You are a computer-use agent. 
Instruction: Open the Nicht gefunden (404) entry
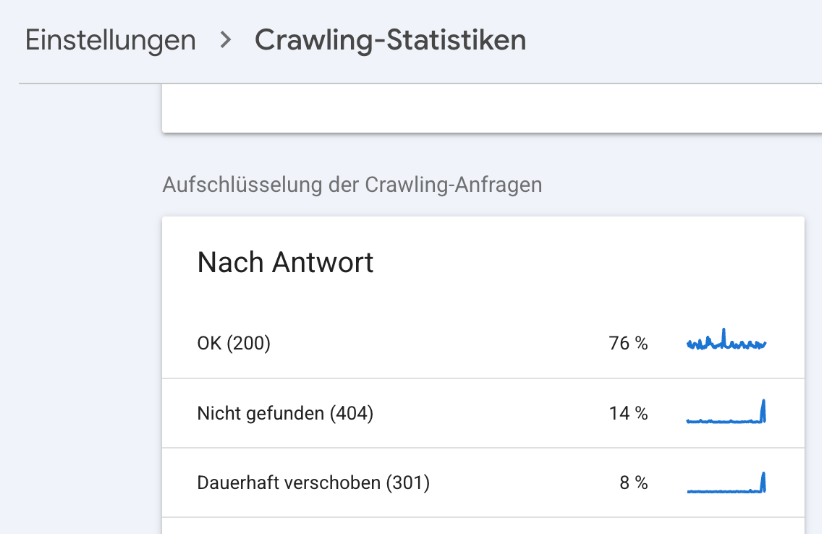pyautogui.click(x=483, y=413)
